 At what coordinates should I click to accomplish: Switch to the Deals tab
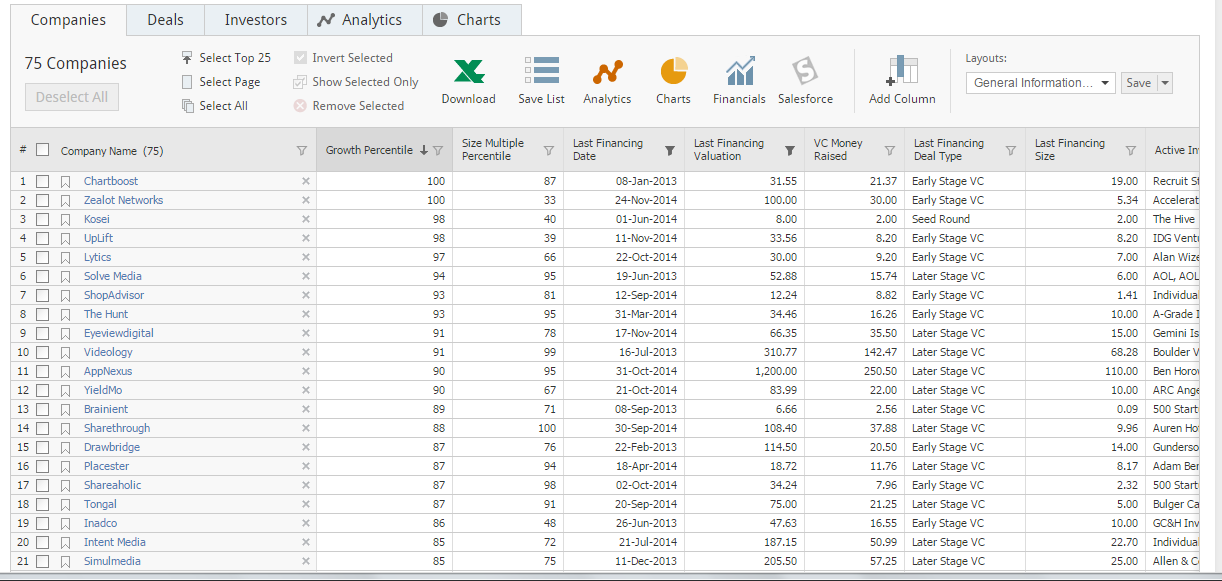[x=165, y=20]
